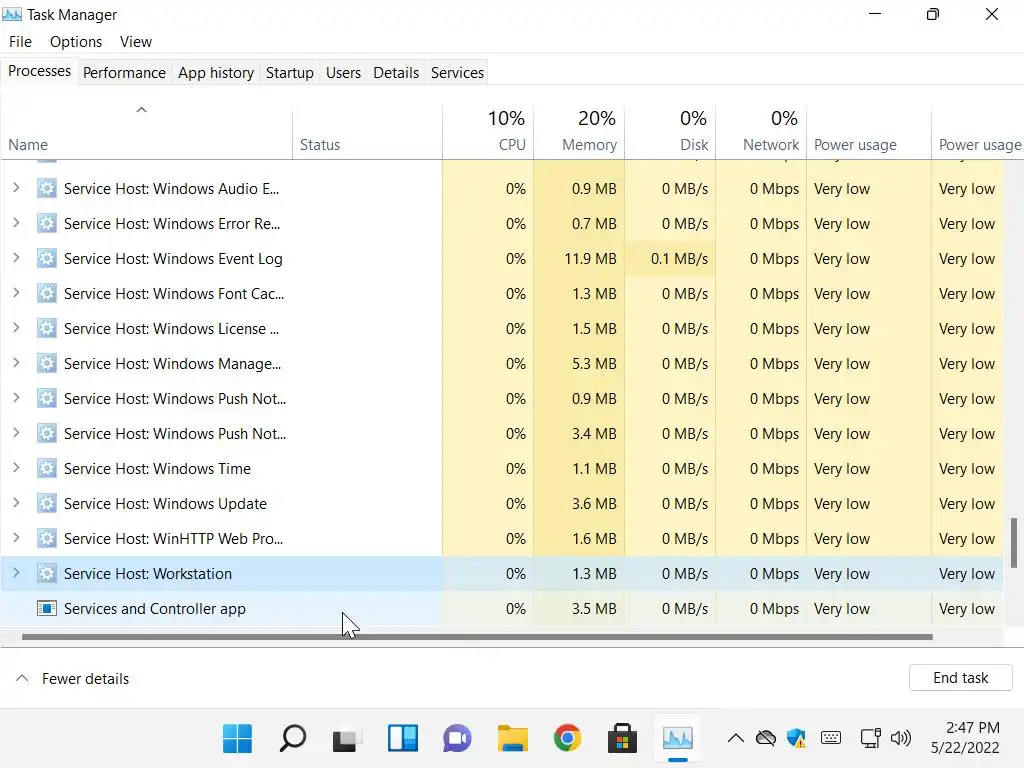This screenshot has width=1024, height=768.
Task: Open Windows Security tray icon
Action: (797, 739)
